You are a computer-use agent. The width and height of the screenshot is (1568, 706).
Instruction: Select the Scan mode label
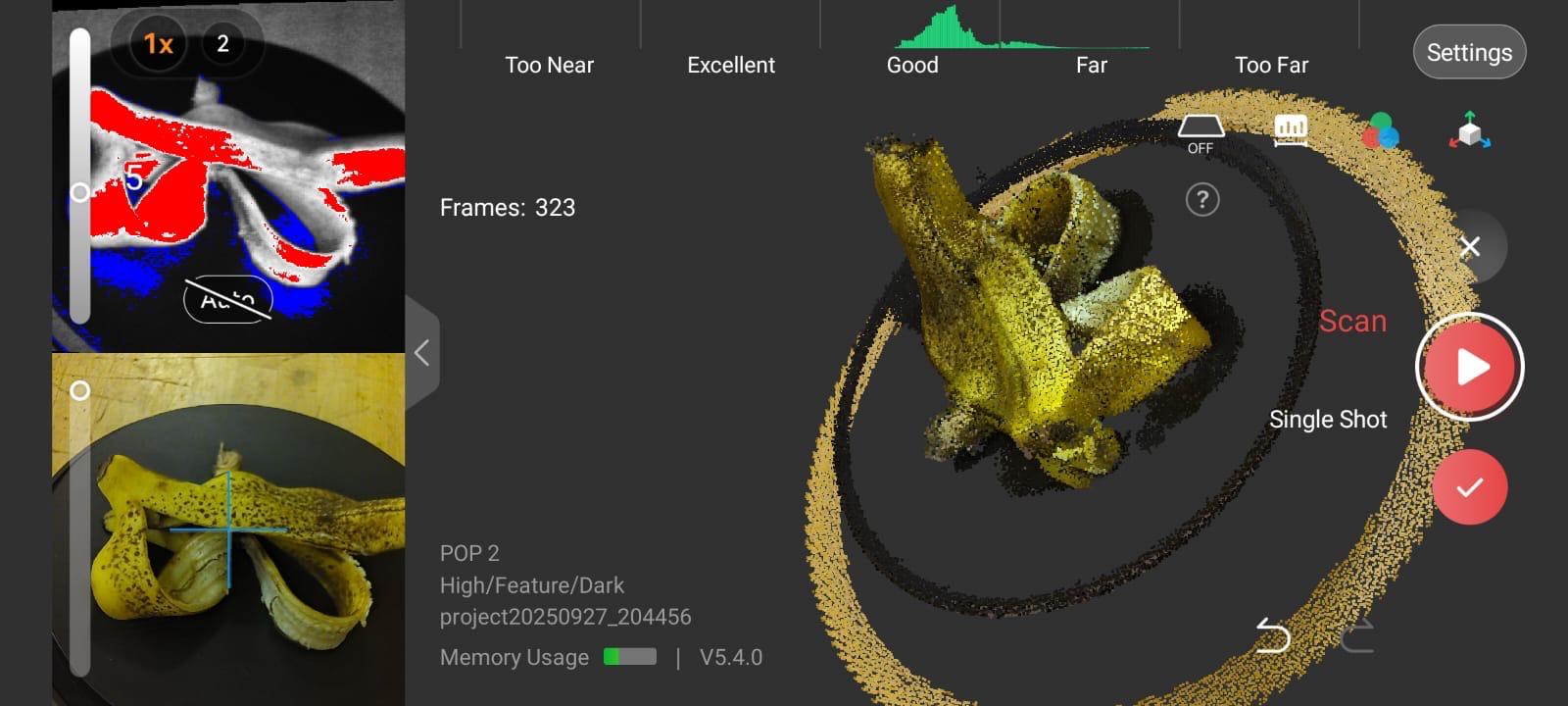(1352, 322)
